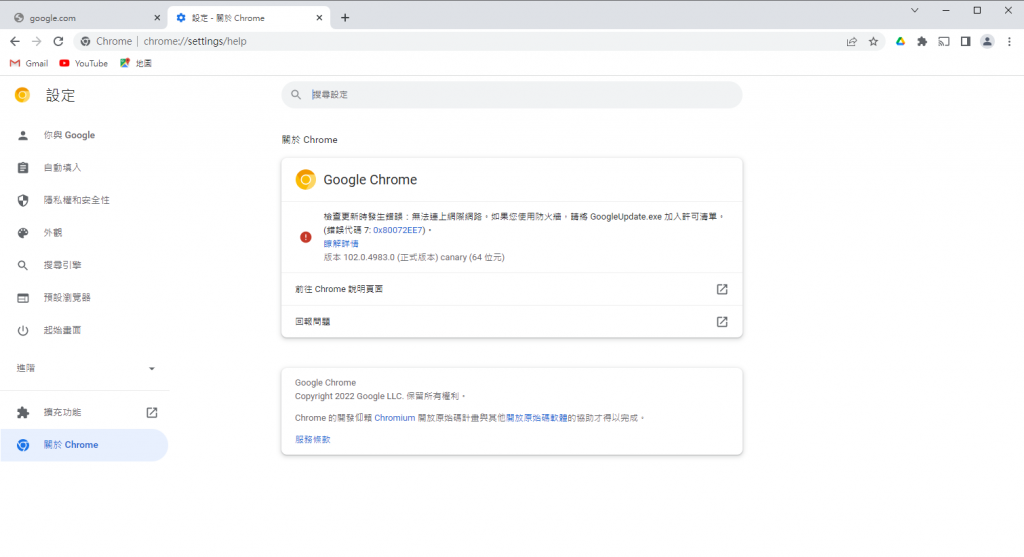Click the 瞭解詳情 learn more link
This screenshot has width=1024, height=557.
[x=341, y=244]
